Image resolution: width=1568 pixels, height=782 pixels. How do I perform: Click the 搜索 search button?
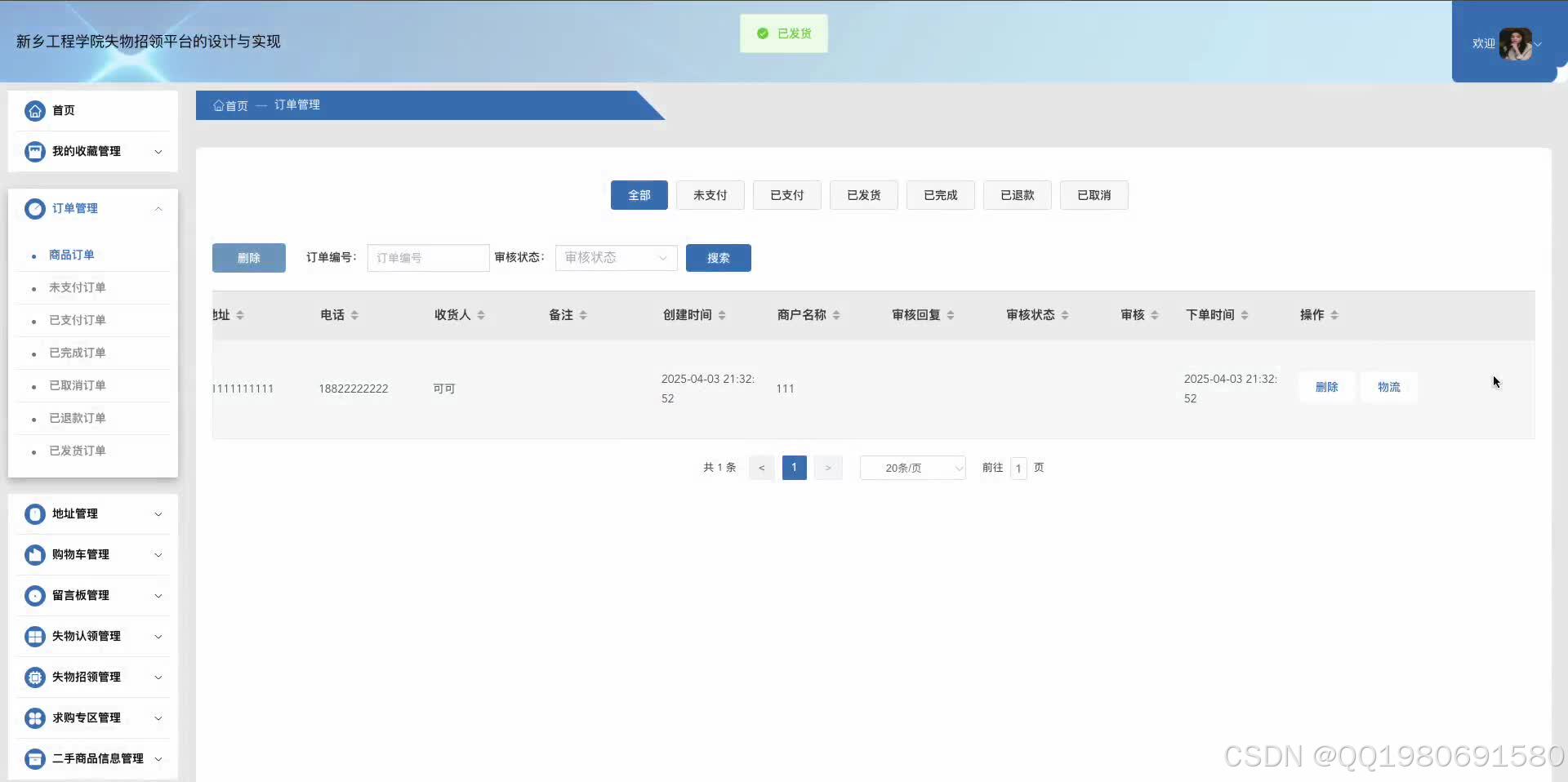(x=718, y=257)
